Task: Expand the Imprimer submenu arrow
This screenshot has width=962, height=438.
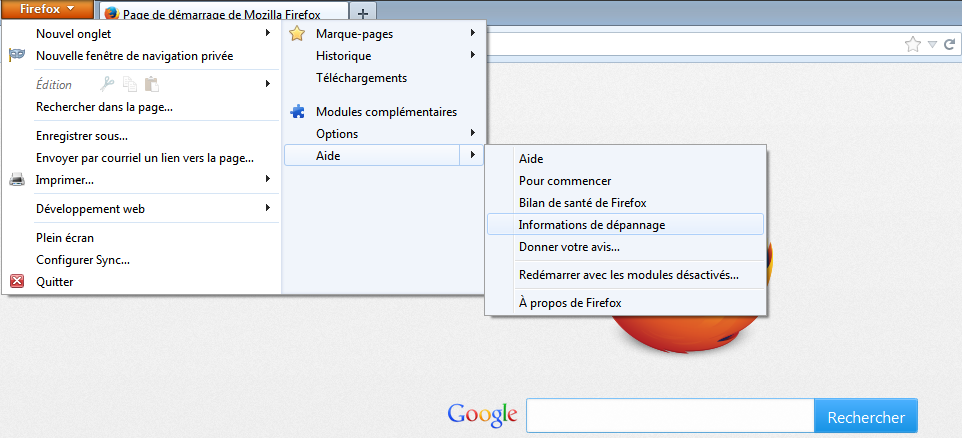Action: coord(267,179)
